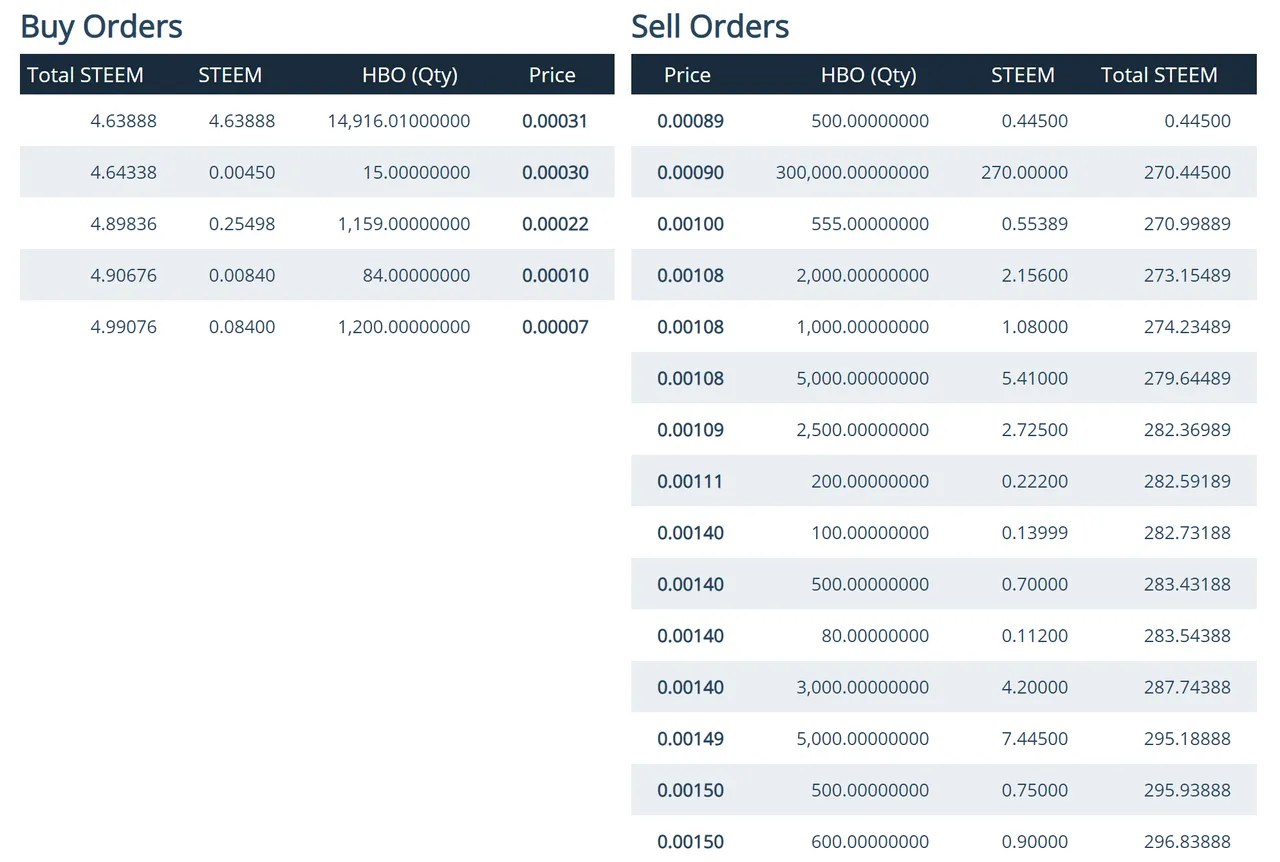This screenshot has width=1280, height=862.
Task: Select 'STEEM' column header in Buy Orders table
Action: click(x=230, y=75)
